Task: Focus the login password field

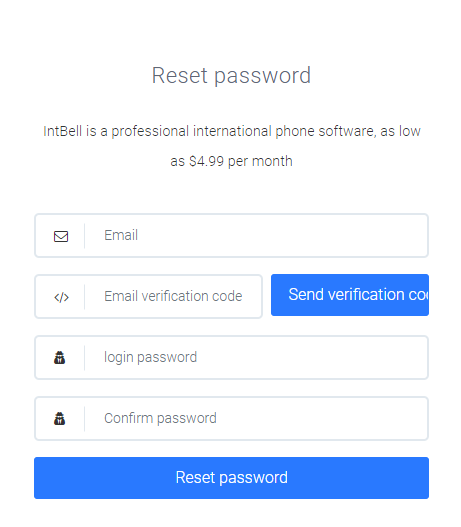Action: click(231, 357)
